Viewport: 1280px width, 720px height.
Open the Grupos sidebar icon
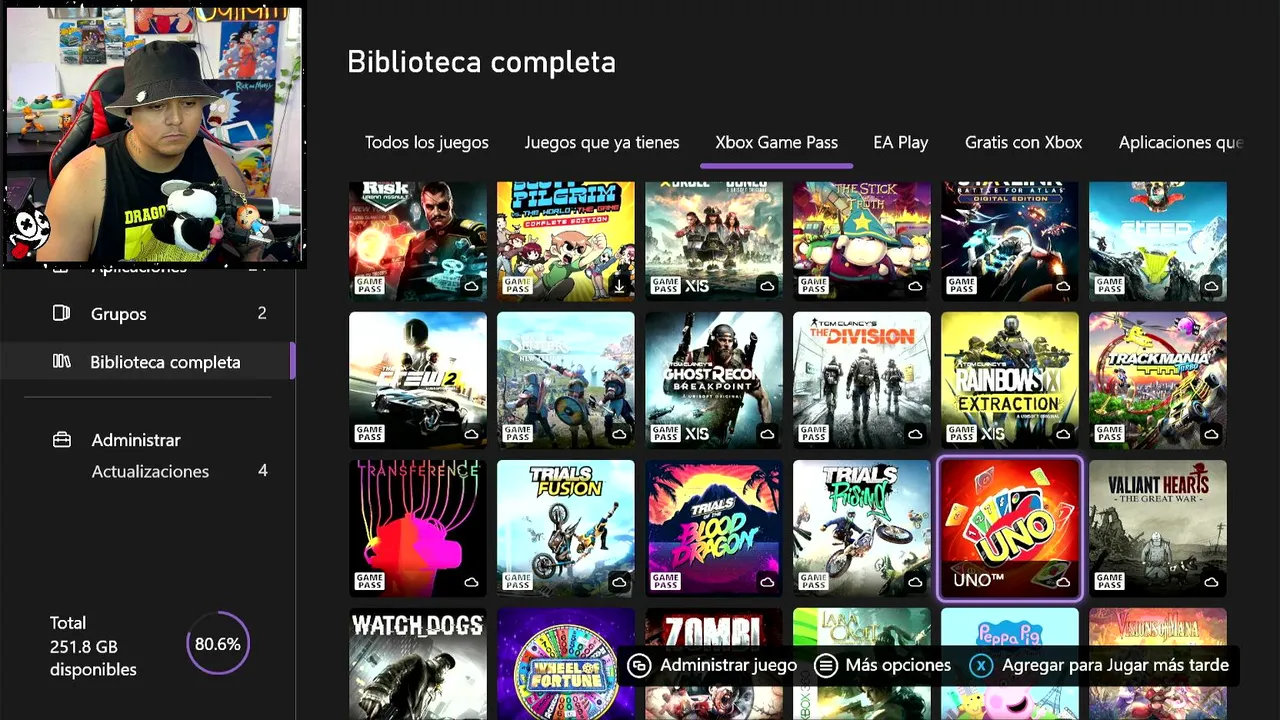(x=61, y=313)
